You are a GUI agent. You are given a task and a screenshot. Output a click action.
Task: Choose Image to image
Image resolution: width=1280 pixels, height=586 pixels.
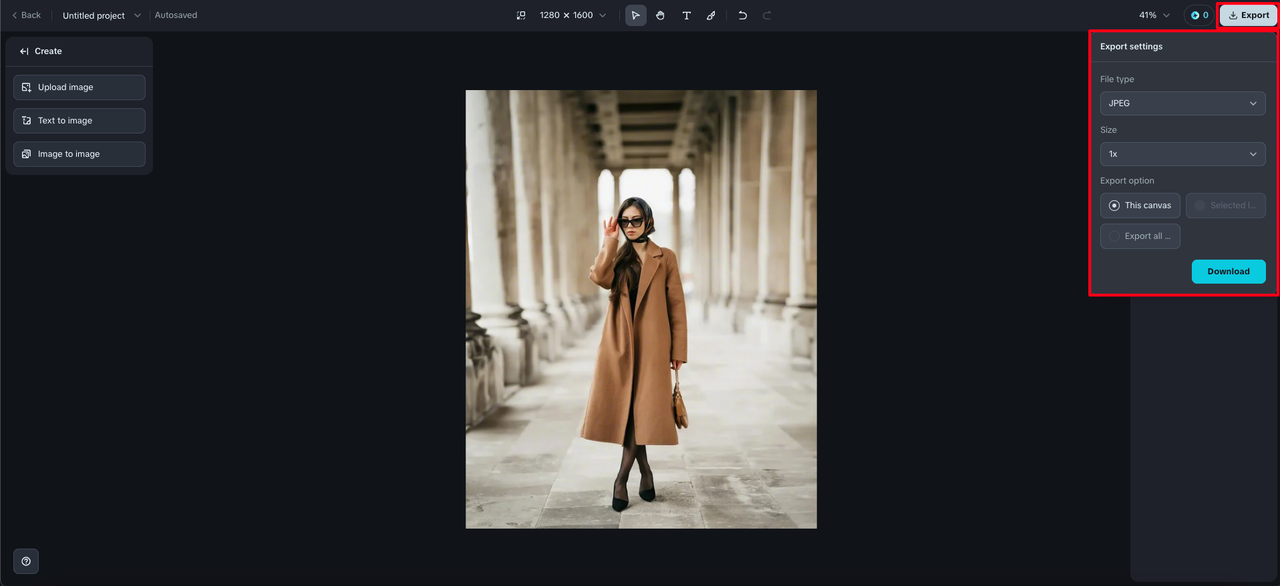coord(79,154)
